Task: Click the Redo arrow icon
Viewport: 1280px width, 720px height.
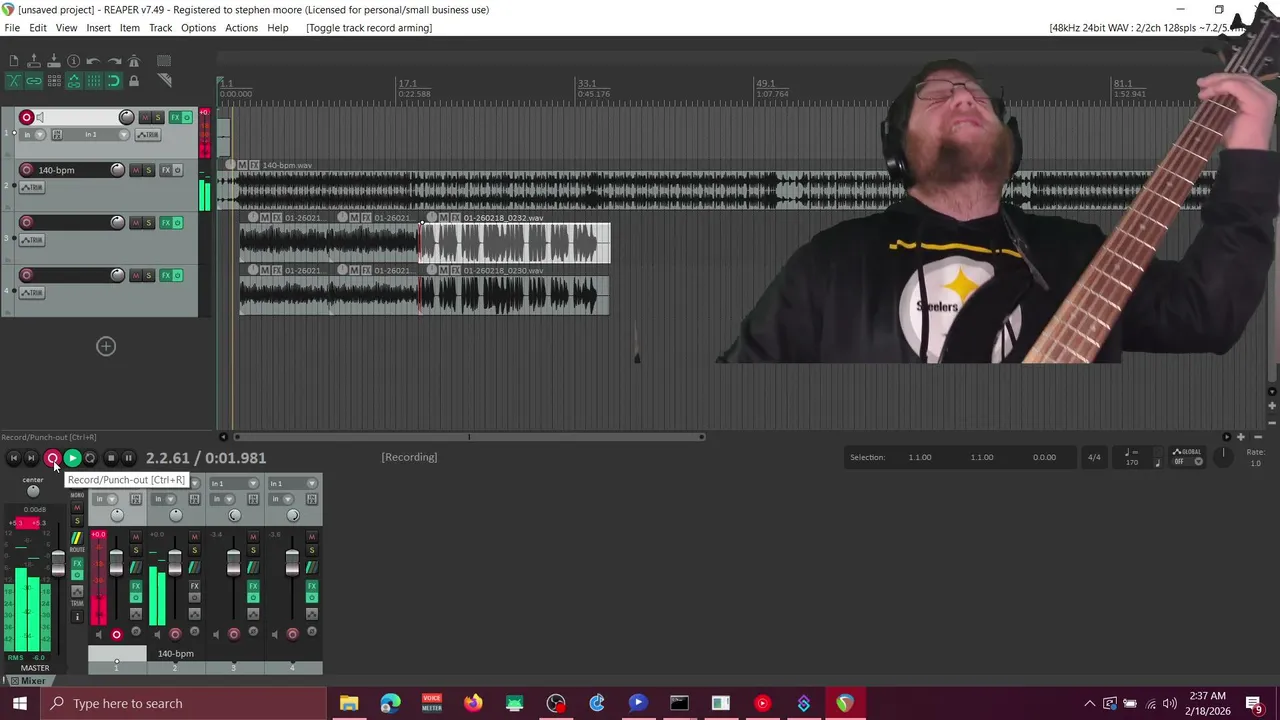Action: [x=114, y=62]
